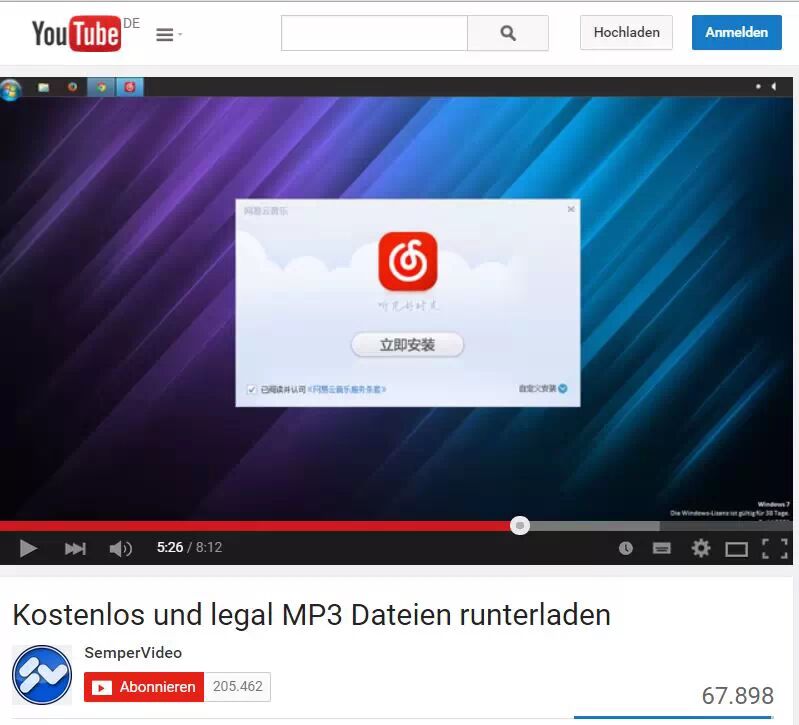Toggle subtitles in the player
This screenshot has width=799, height=725.
point(661,548)
